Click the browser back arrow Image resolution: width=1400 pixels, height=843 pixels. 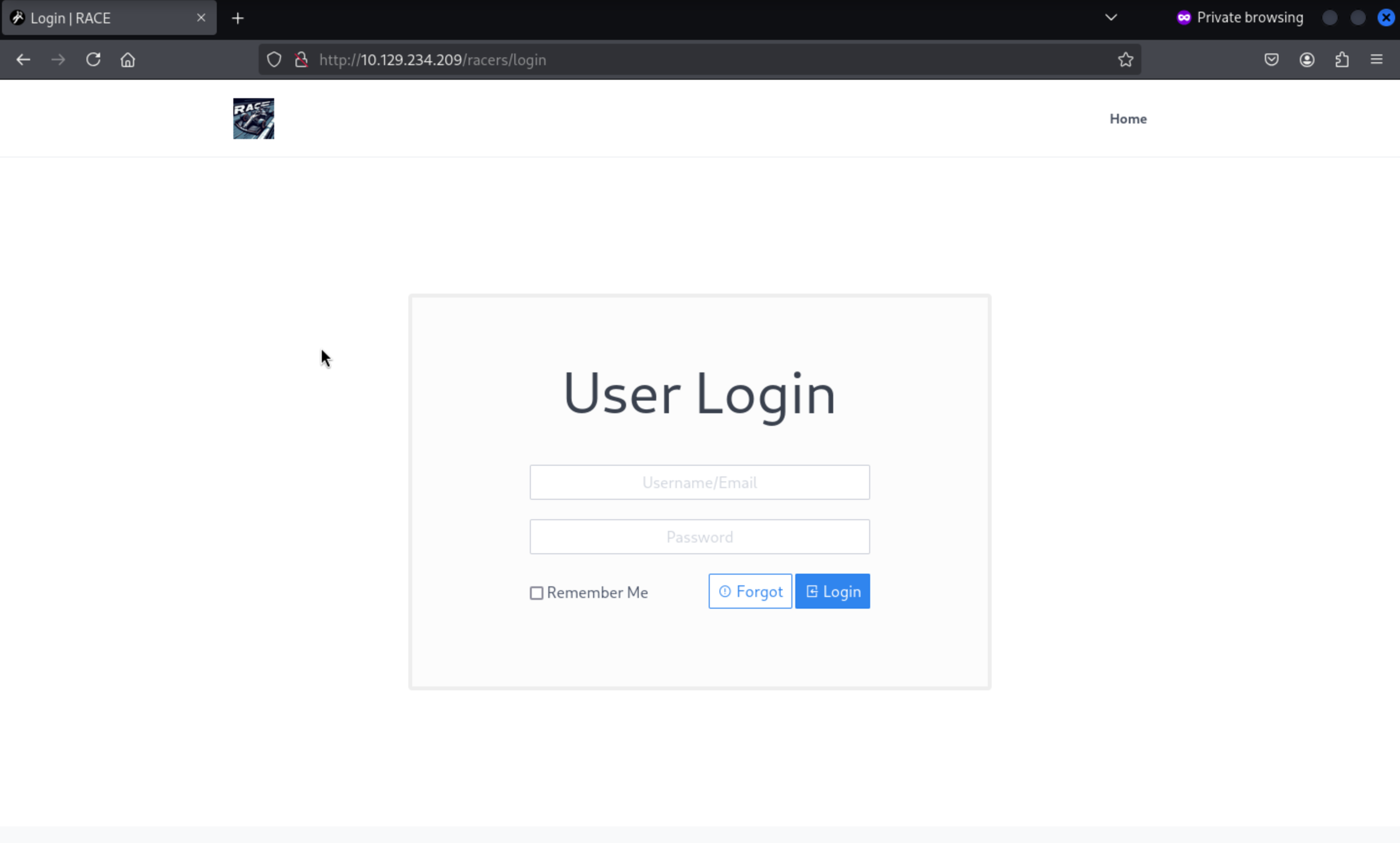click(23, 60)
